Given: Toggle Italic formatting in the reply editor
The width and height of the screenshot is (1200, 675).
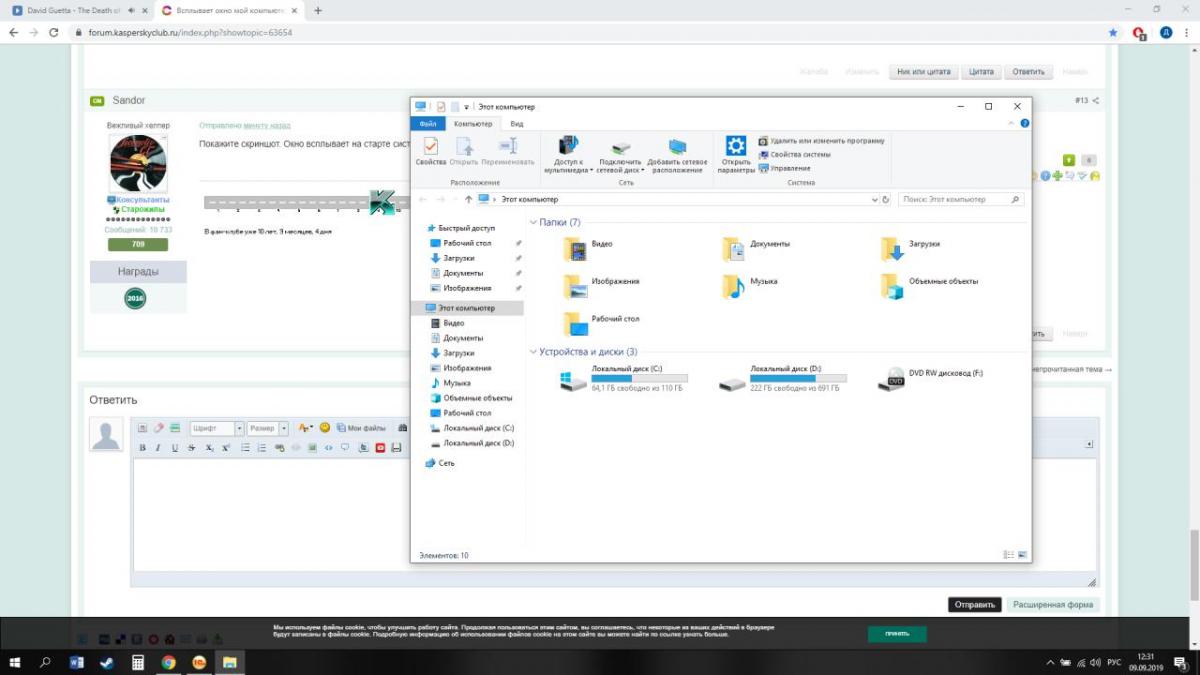Looking at the screenshot, I should pos(159,448).
